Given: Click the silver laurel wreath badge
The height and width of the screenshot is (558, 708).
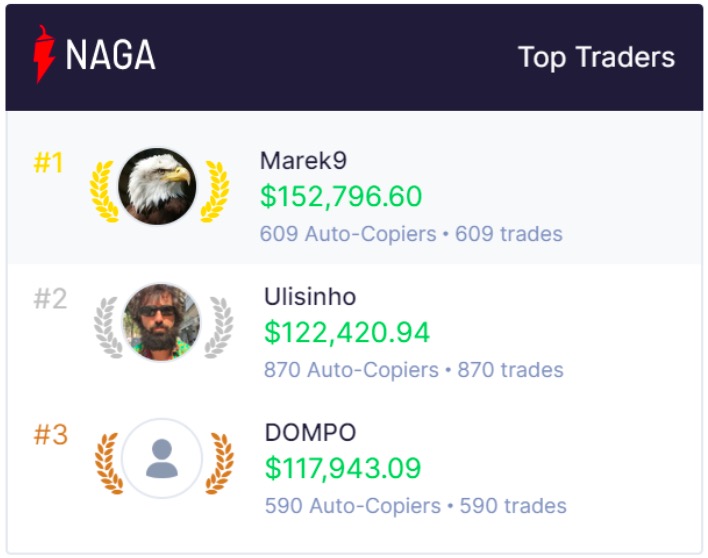Looking at the screenshot, I should [x=106, y=326].
